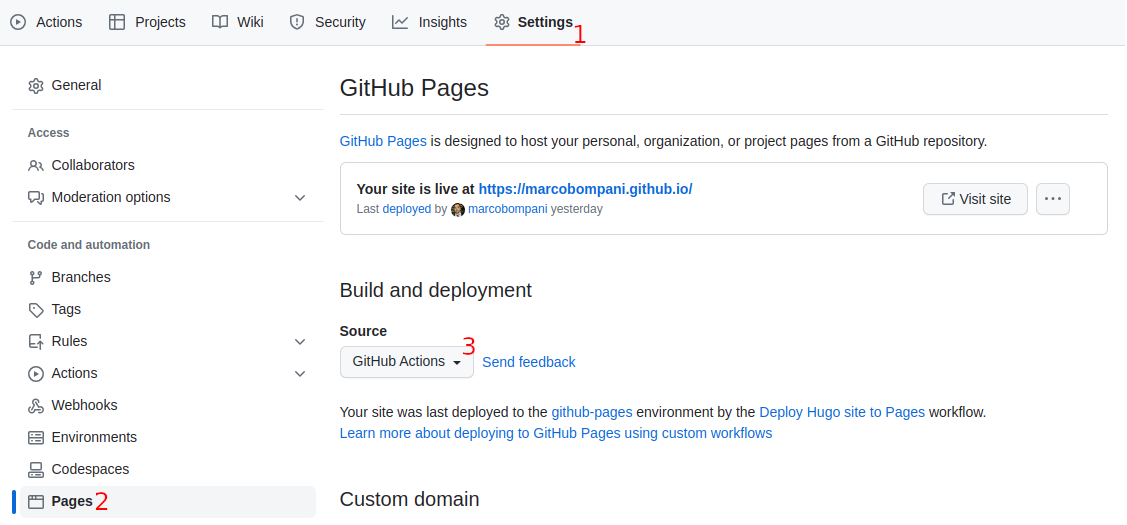Open the three-dots menu beside Visit site

(x=1053, y=199)
